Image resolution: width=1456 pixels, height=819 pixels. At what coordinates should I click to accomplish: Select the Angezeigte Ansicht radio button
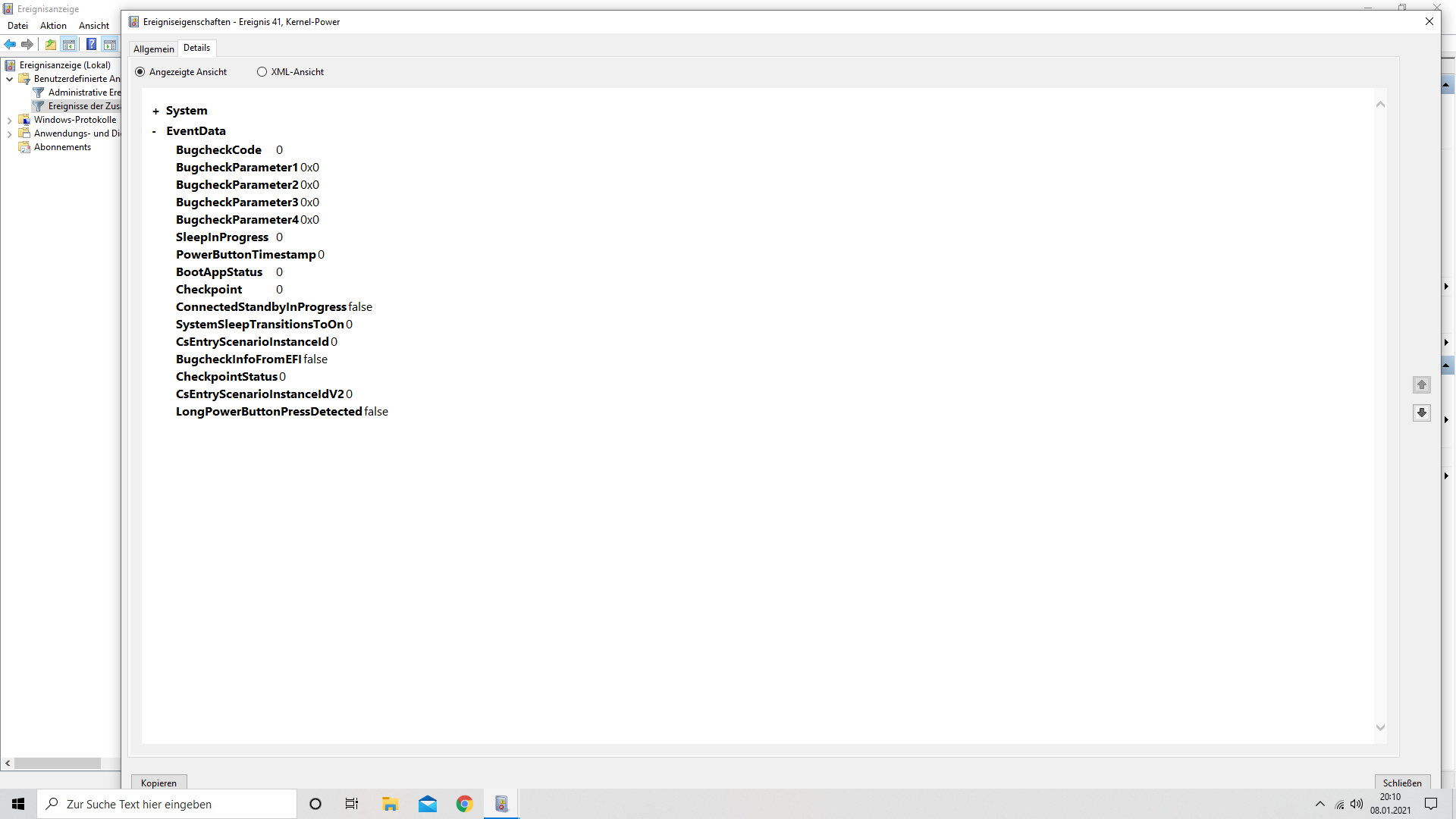coord(140,72)
